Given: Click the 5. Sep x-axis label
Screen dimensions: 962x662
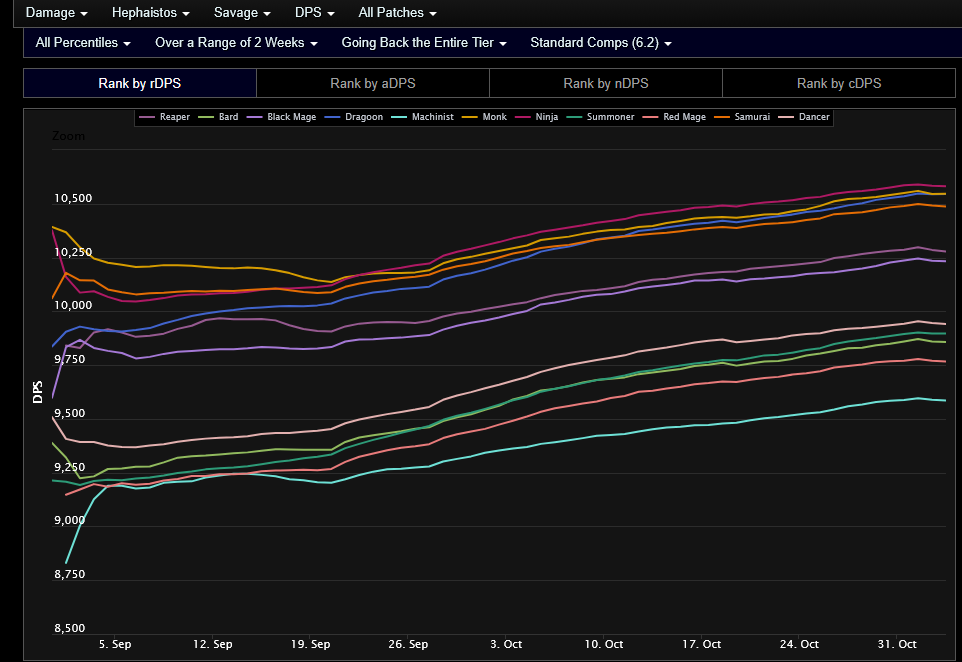Looking at the screenshot, I should (x=115, y=644).
